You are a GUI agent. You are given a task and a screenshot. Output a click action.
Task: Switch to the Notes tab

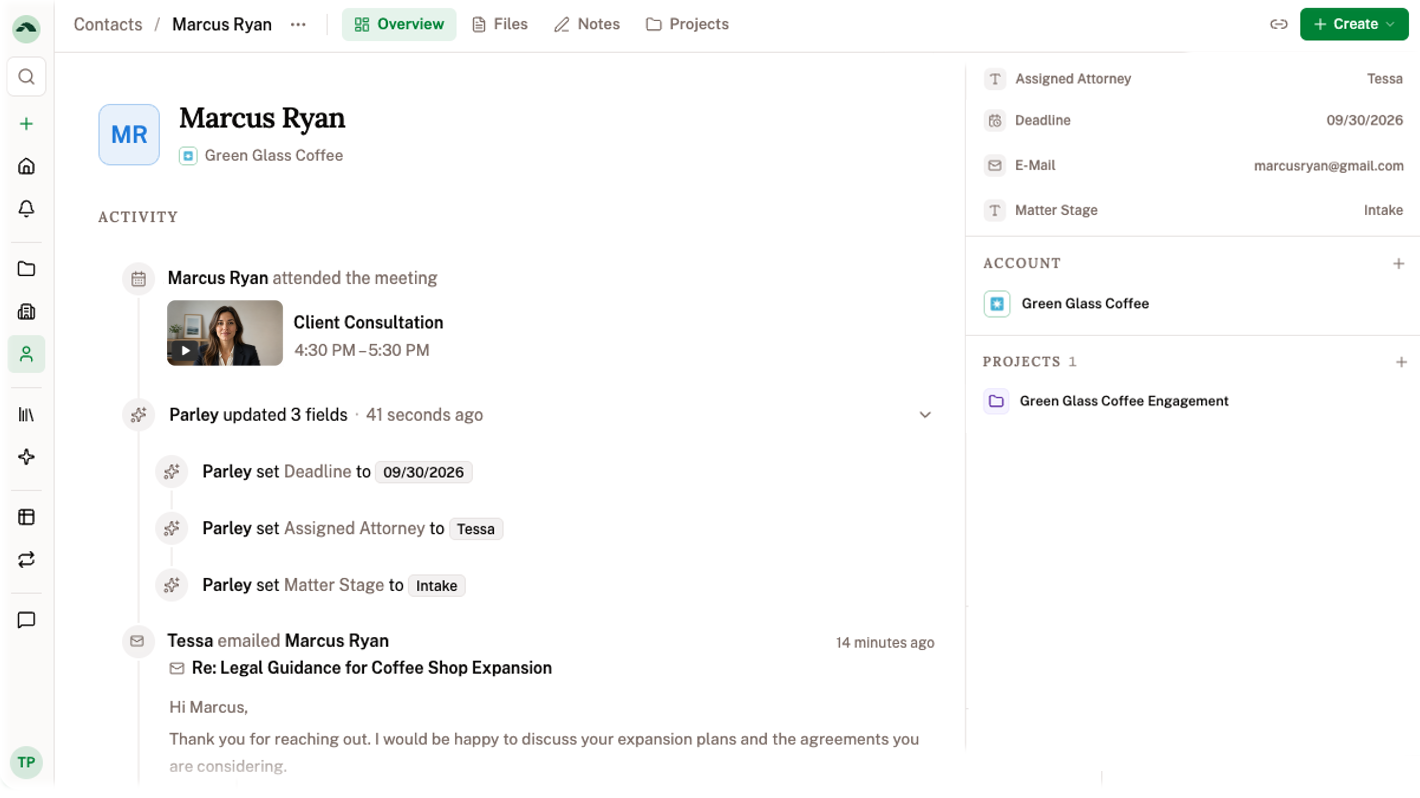tap(587, 24)
